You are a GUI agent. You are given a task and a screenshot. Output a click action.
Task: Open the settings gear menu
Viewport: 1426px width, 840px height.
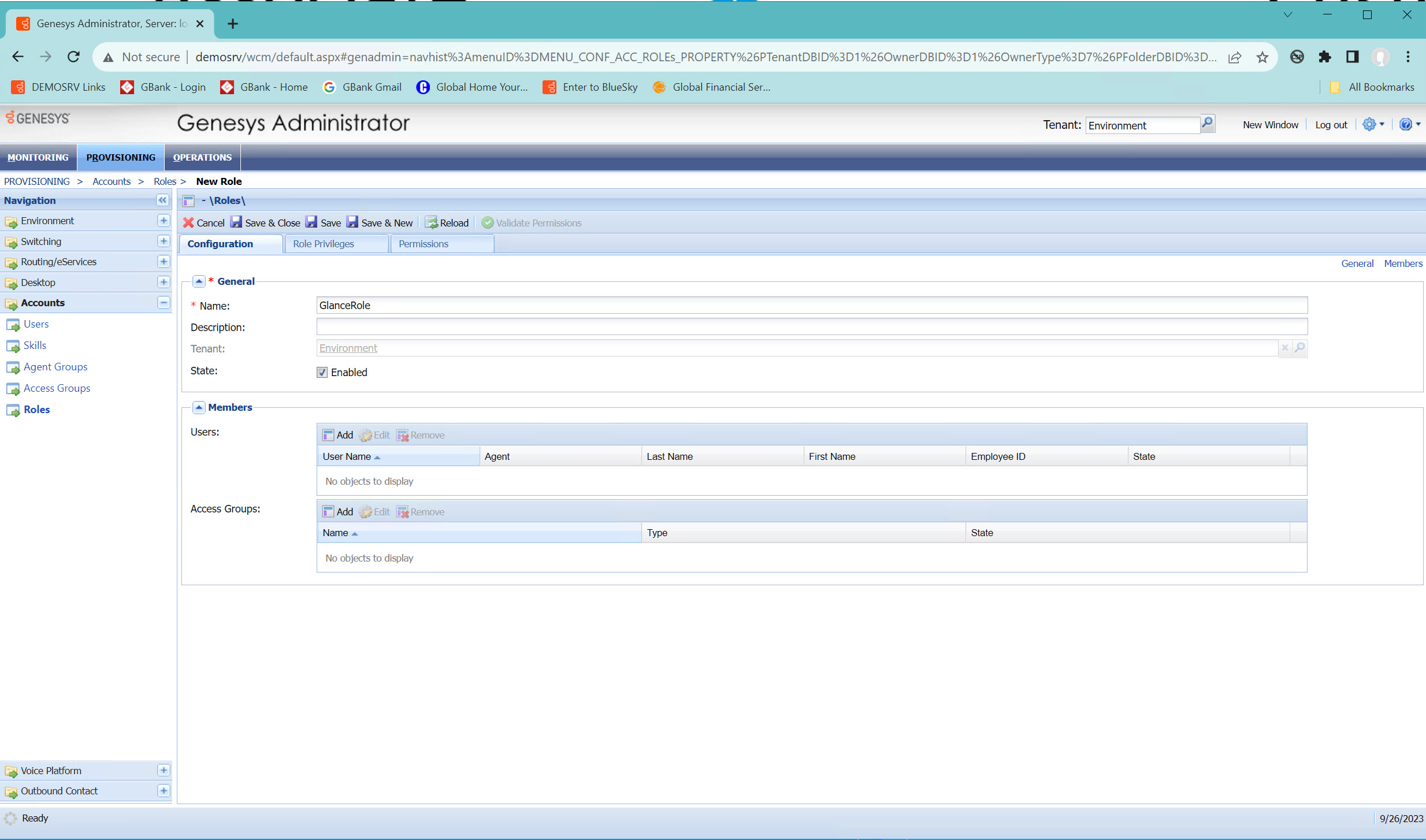(x=1373, y=124)
